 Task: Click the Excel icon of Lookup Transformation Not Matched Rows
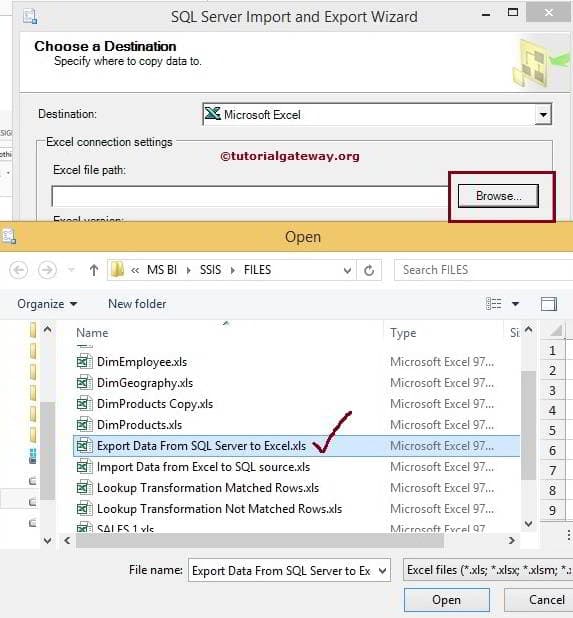[84, 508]
